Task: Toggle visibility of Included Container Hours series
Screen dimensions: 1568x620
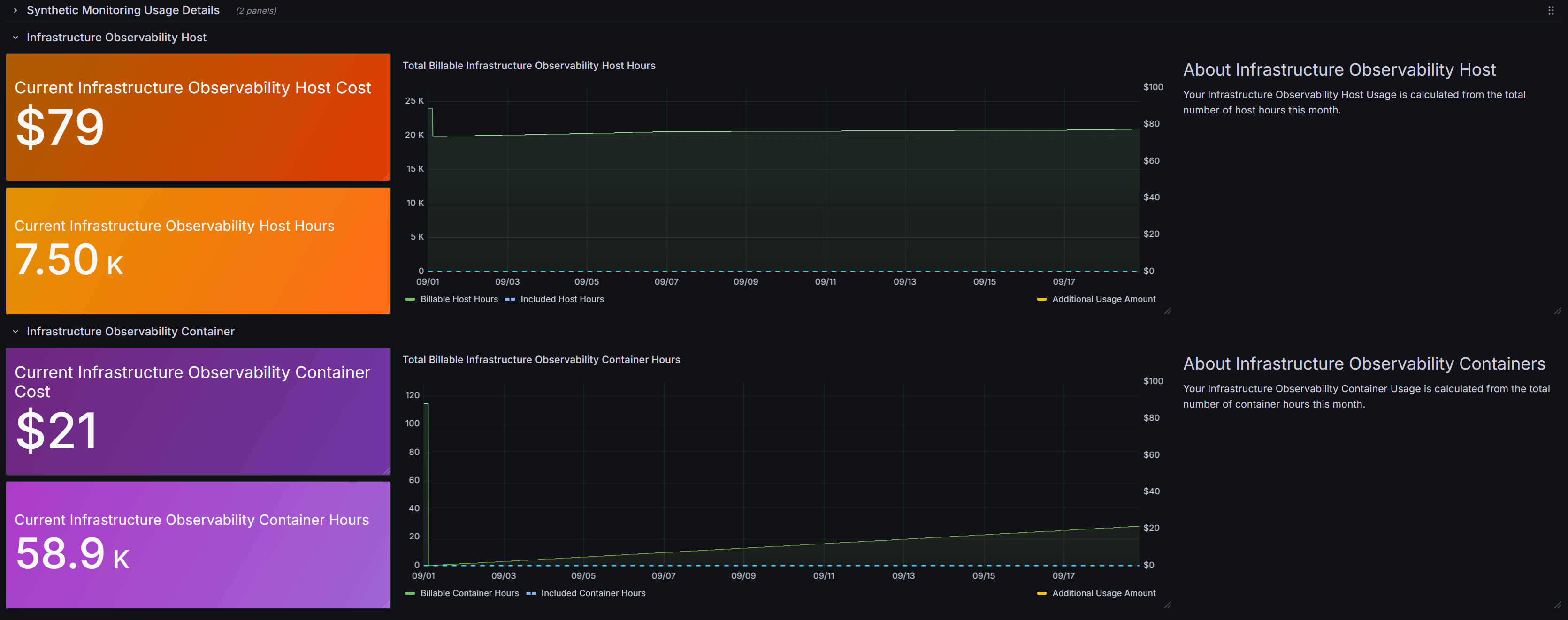Action: (594, 593)
